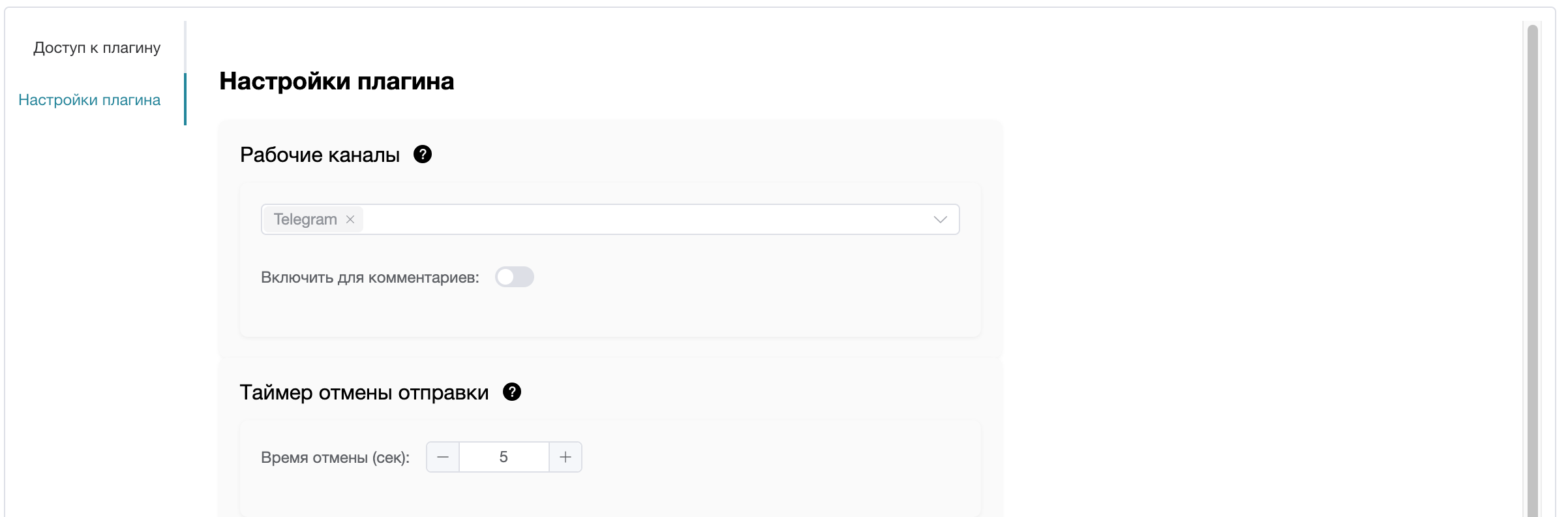Click inside the channels select field
This screenshot has width=1568, height=517.
click(610, 219)
